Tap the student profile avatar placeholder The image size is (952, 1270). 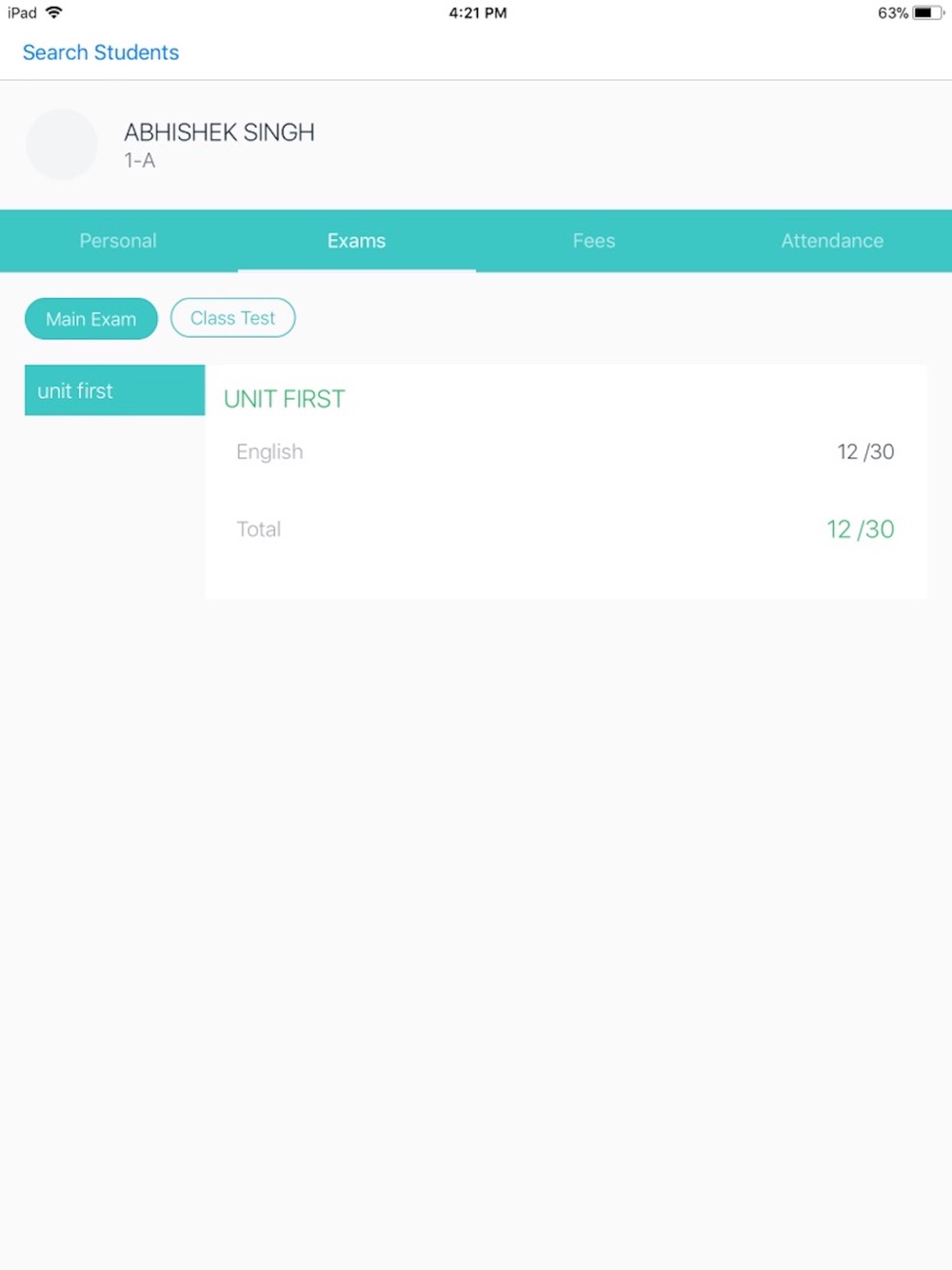(62, 145)
